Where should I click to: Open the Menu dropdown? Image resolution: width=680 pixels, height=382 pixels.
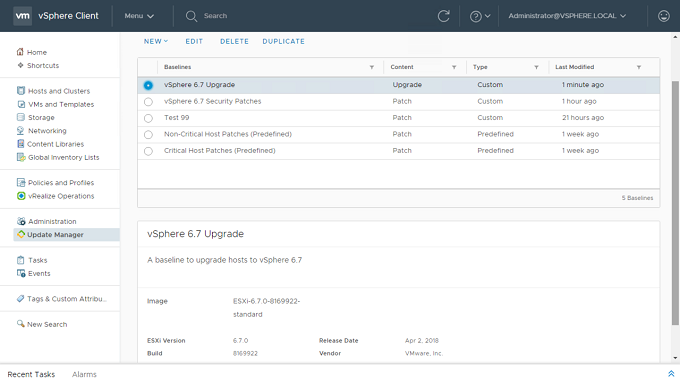click(x=139, y=16)
